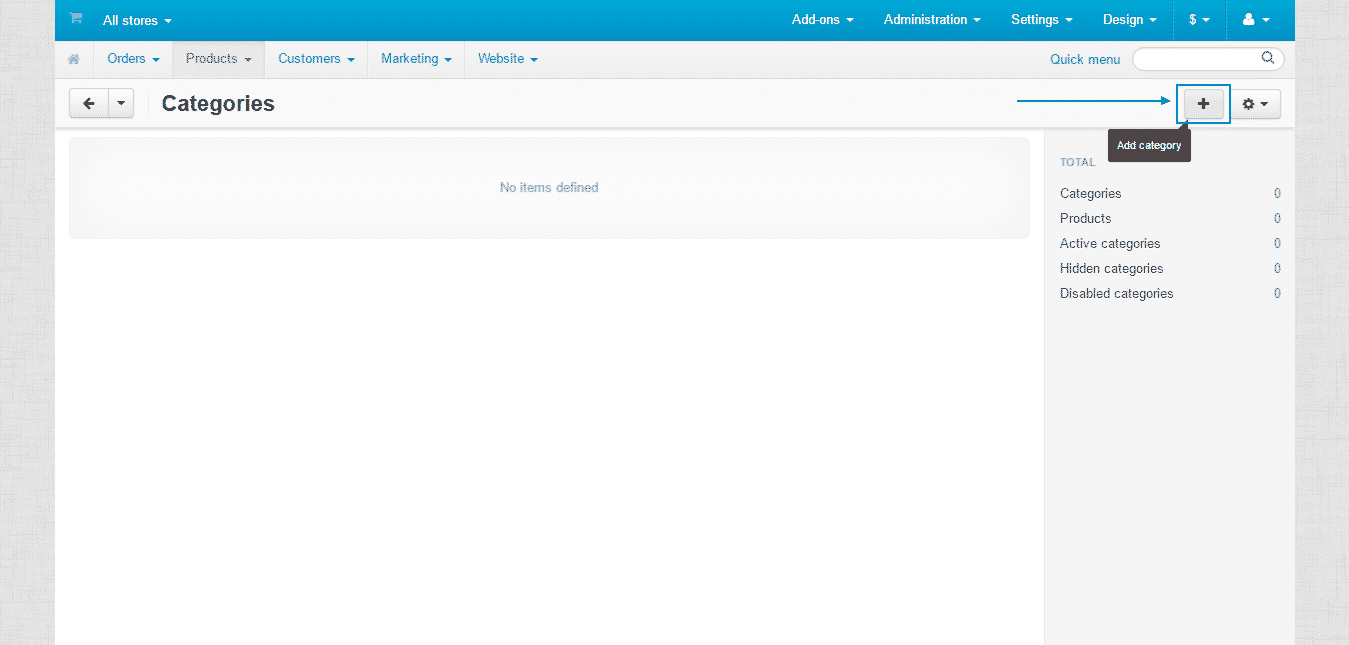This screenshot has width=1349, height=645.
Task: Expand the All stores selector
Action: (136, 20)
